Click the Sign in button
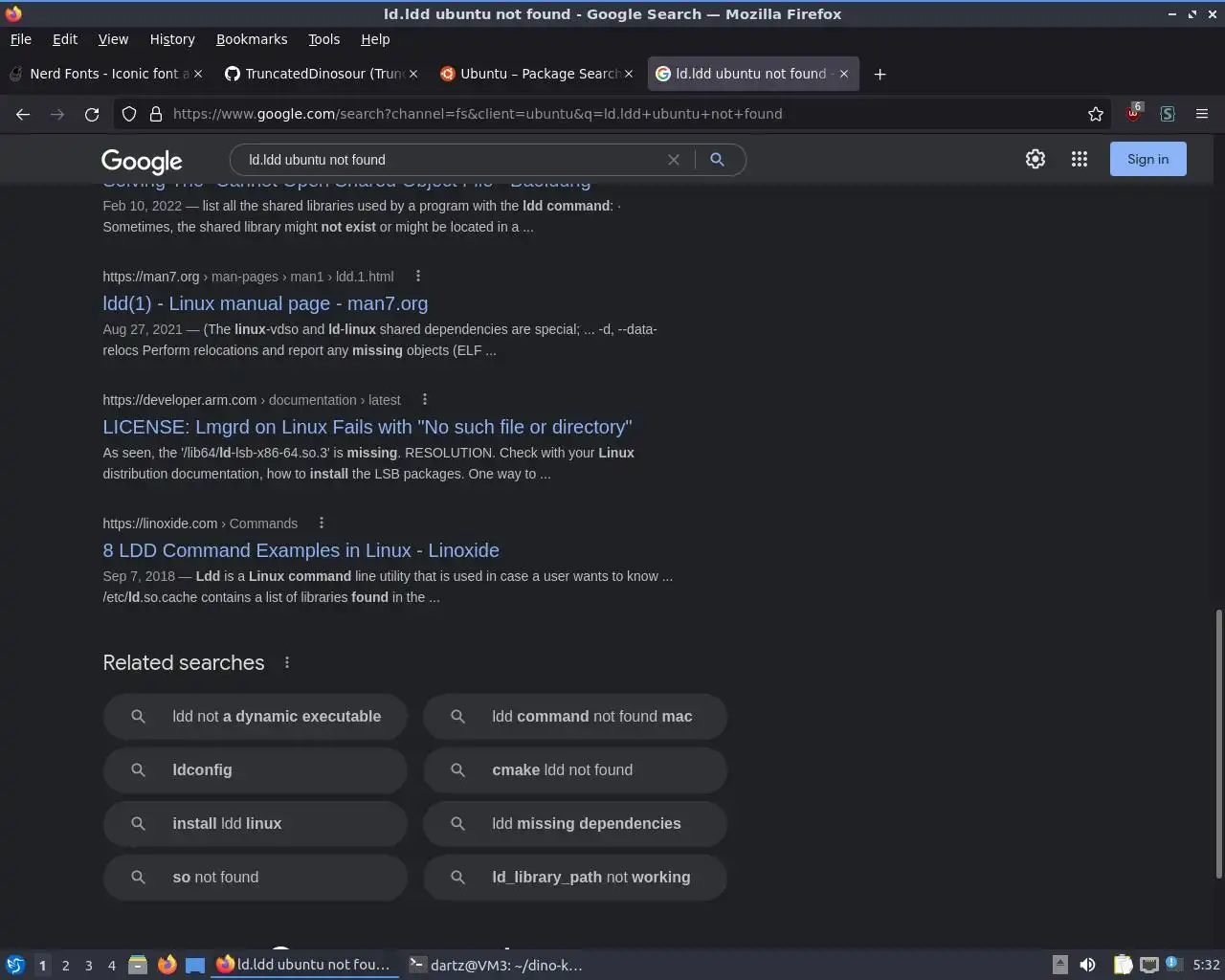This screenshot has height=980, width=1225. click(x=1147, y=159)
